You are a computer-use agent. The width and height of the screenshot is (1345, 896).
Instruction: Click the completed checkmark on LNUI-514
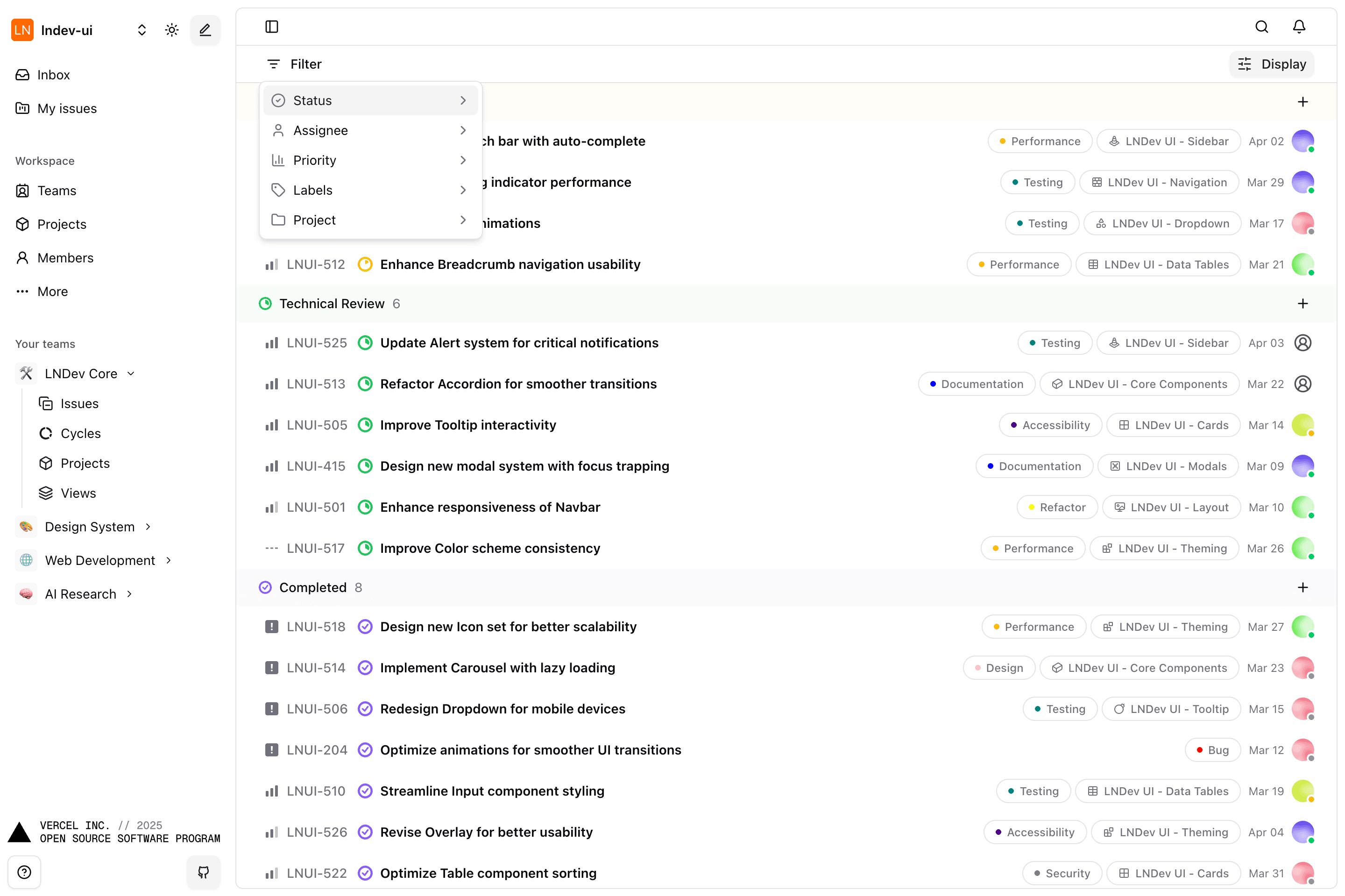point(365,667)
